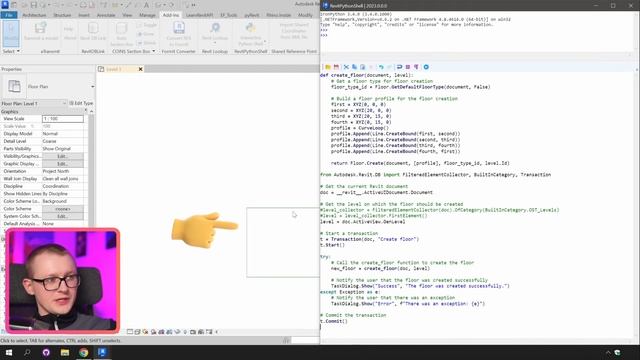Close the Level 1 view tab

point(140,69)
